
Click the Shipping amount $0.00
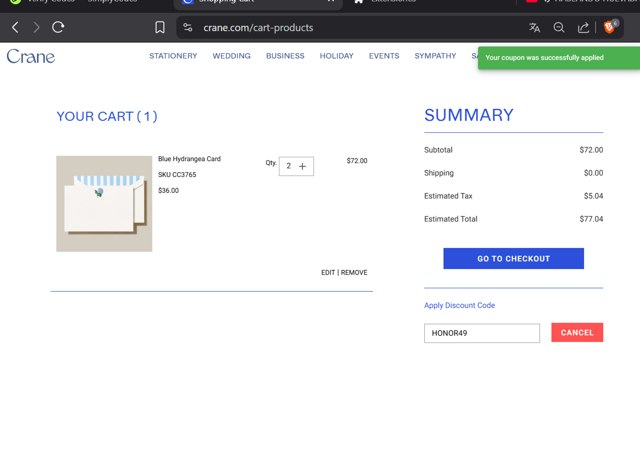click(593, 173)
